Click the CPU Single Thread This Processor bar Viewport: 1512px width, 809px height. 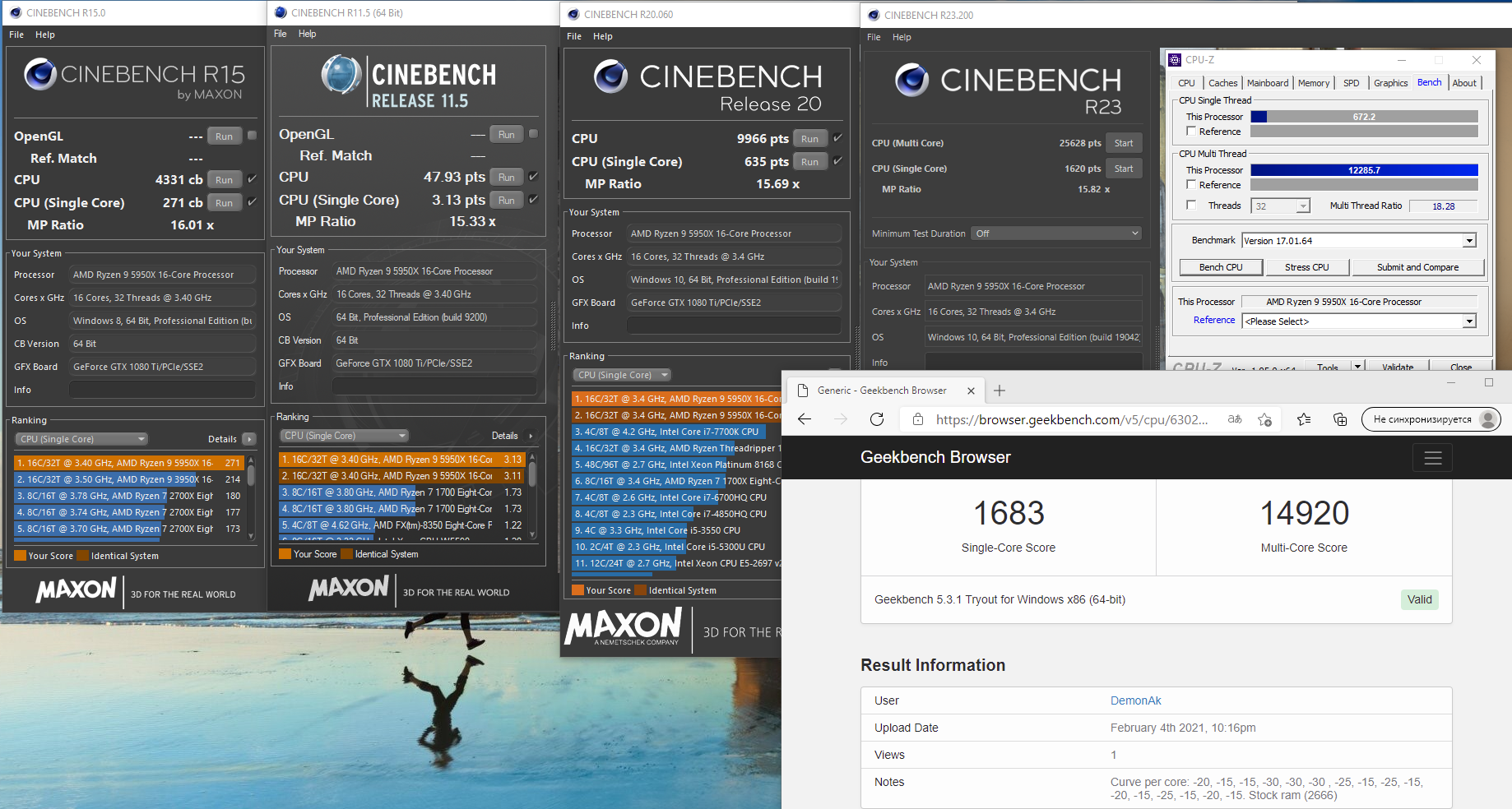1364,117
